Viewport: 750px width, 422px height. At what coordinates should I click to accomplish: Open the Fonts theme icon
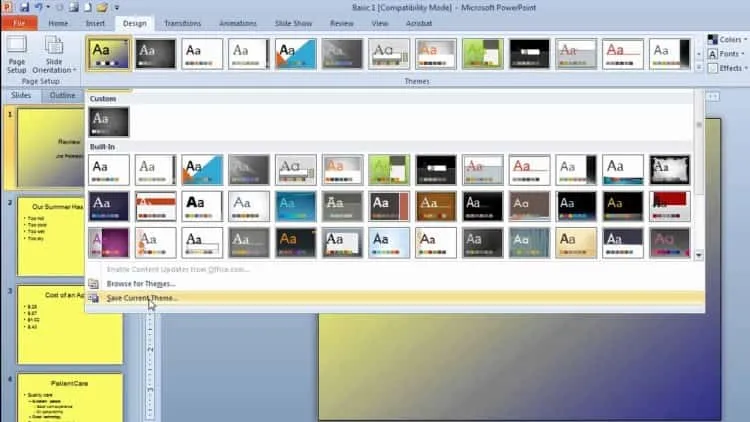click(x=713, y=54)
